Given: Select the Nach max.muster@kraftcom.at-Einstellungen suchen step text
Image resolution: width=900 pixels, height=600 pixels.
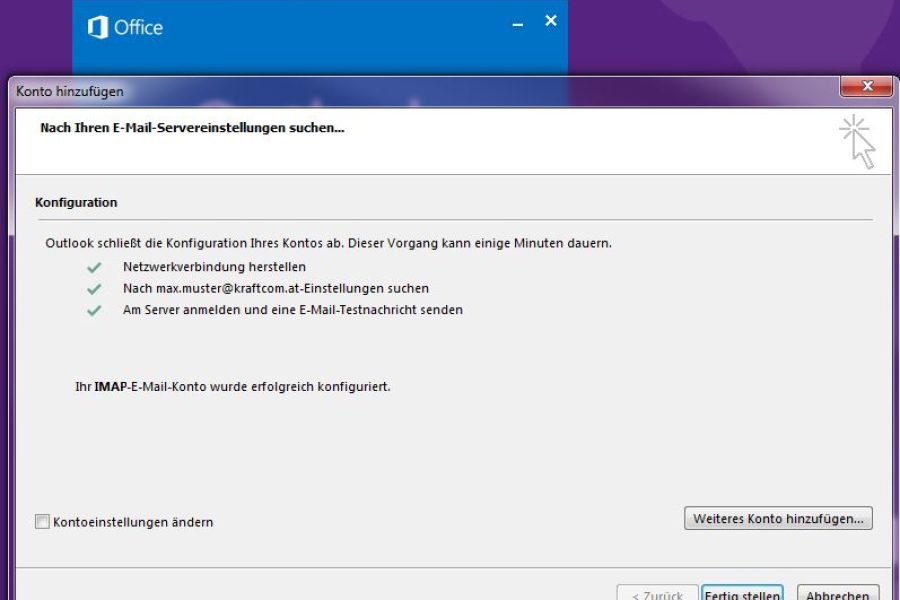Looking at the screenshot, I should [276, 288].
